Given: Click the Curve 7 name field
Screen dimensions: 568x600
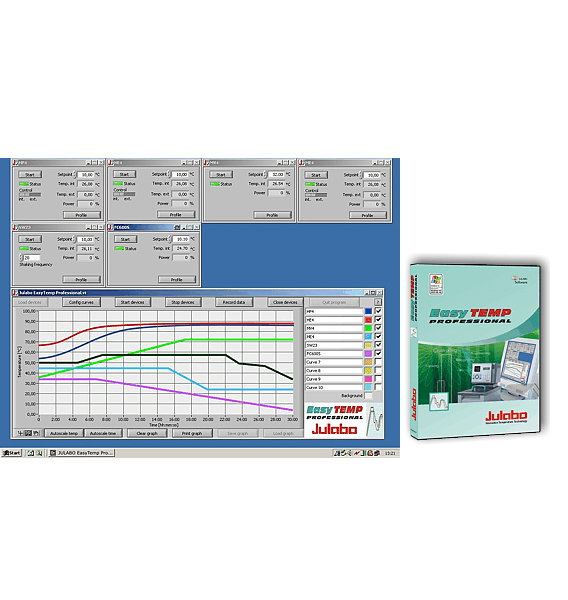Looking at the screenshot, I should [x=334, y=362].
